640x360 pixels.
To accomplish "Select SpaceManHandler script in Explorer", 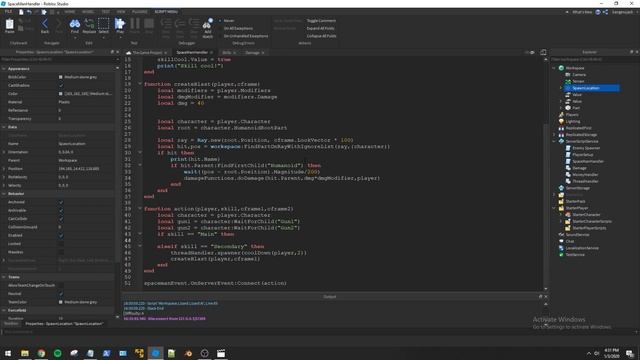I will click(588, 161).
